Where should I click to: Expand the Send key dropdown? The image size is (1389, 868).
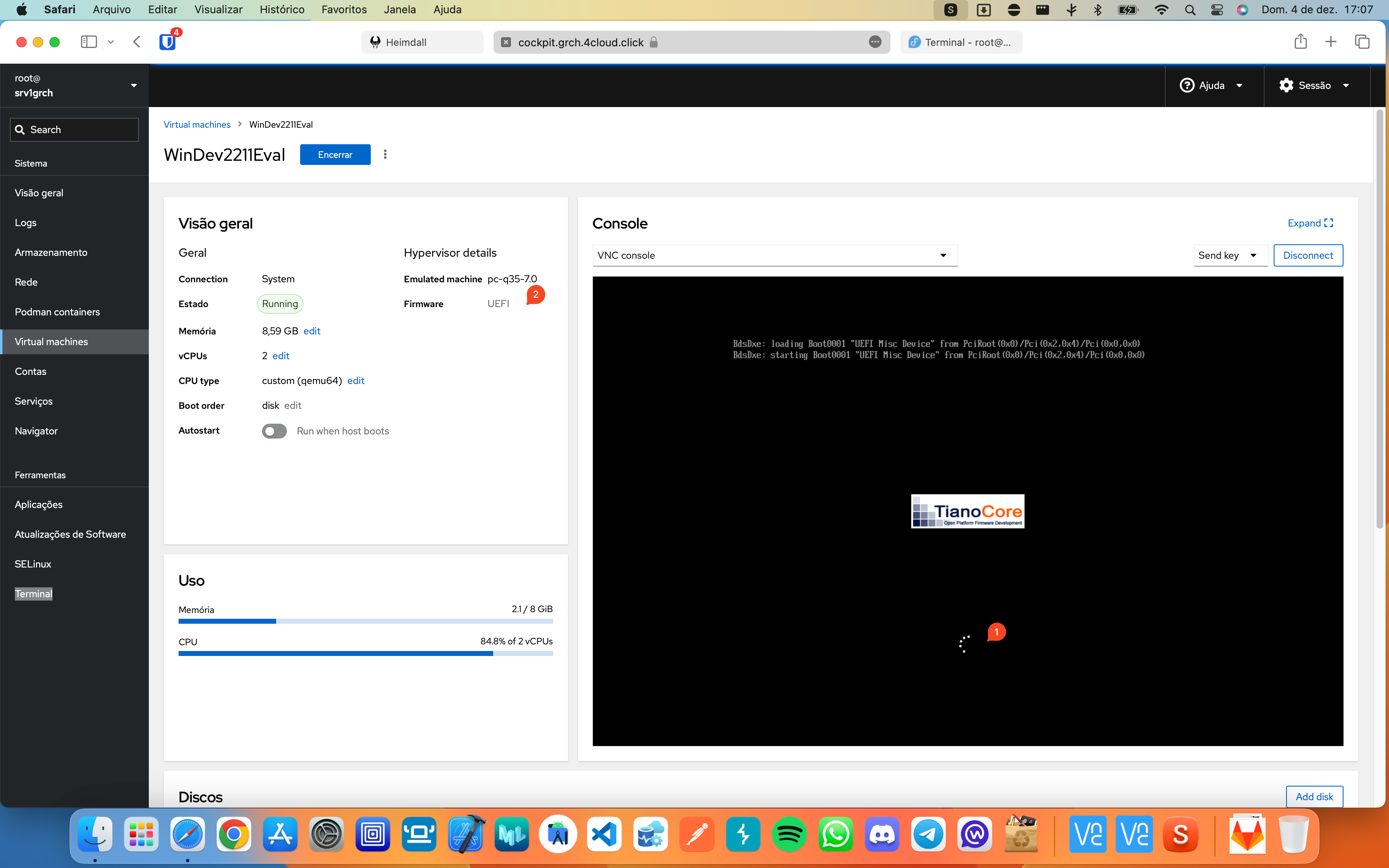tap(1229, 255)
